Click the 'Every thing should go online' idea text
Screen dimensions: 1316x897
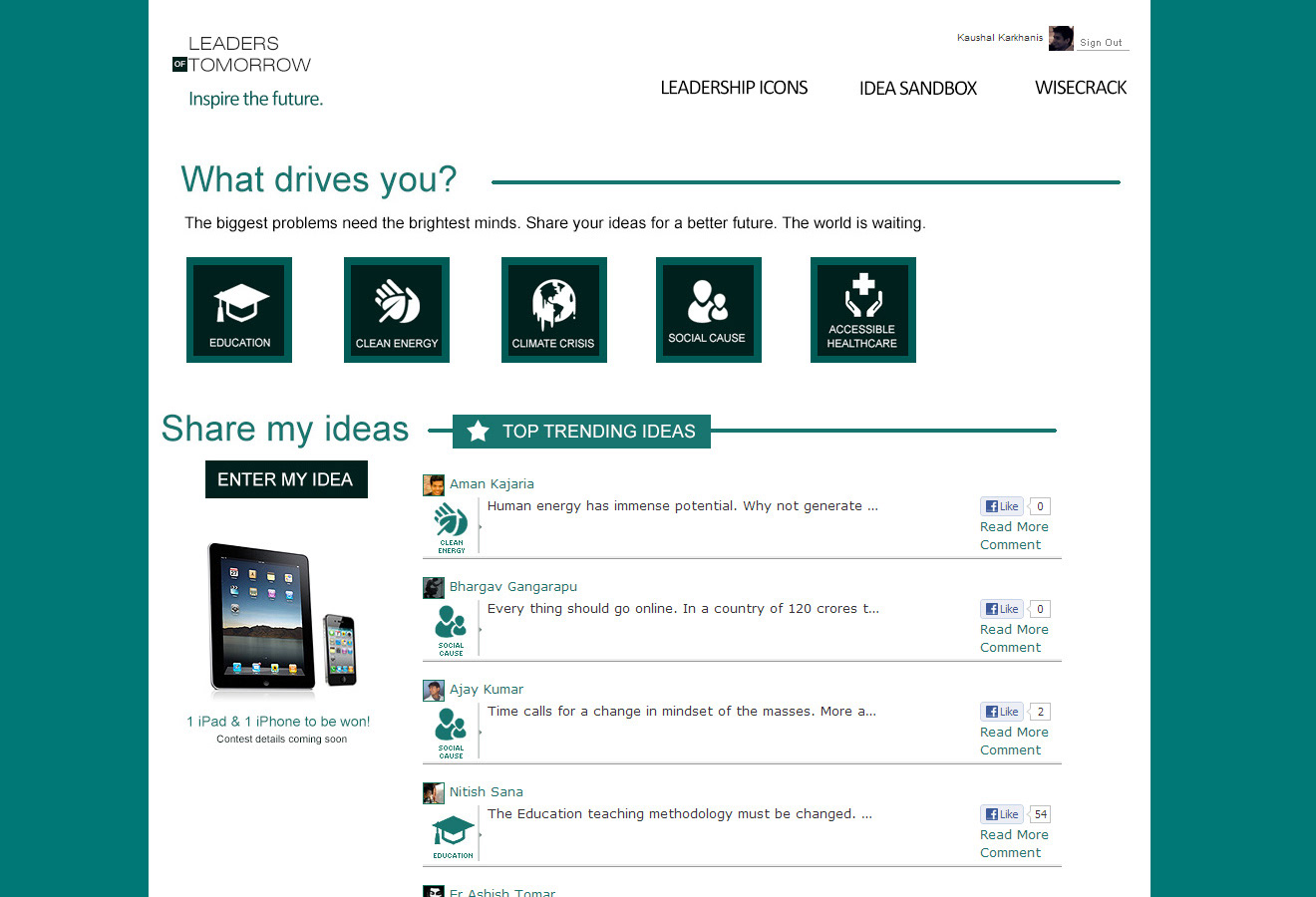[x=683, y=609]
